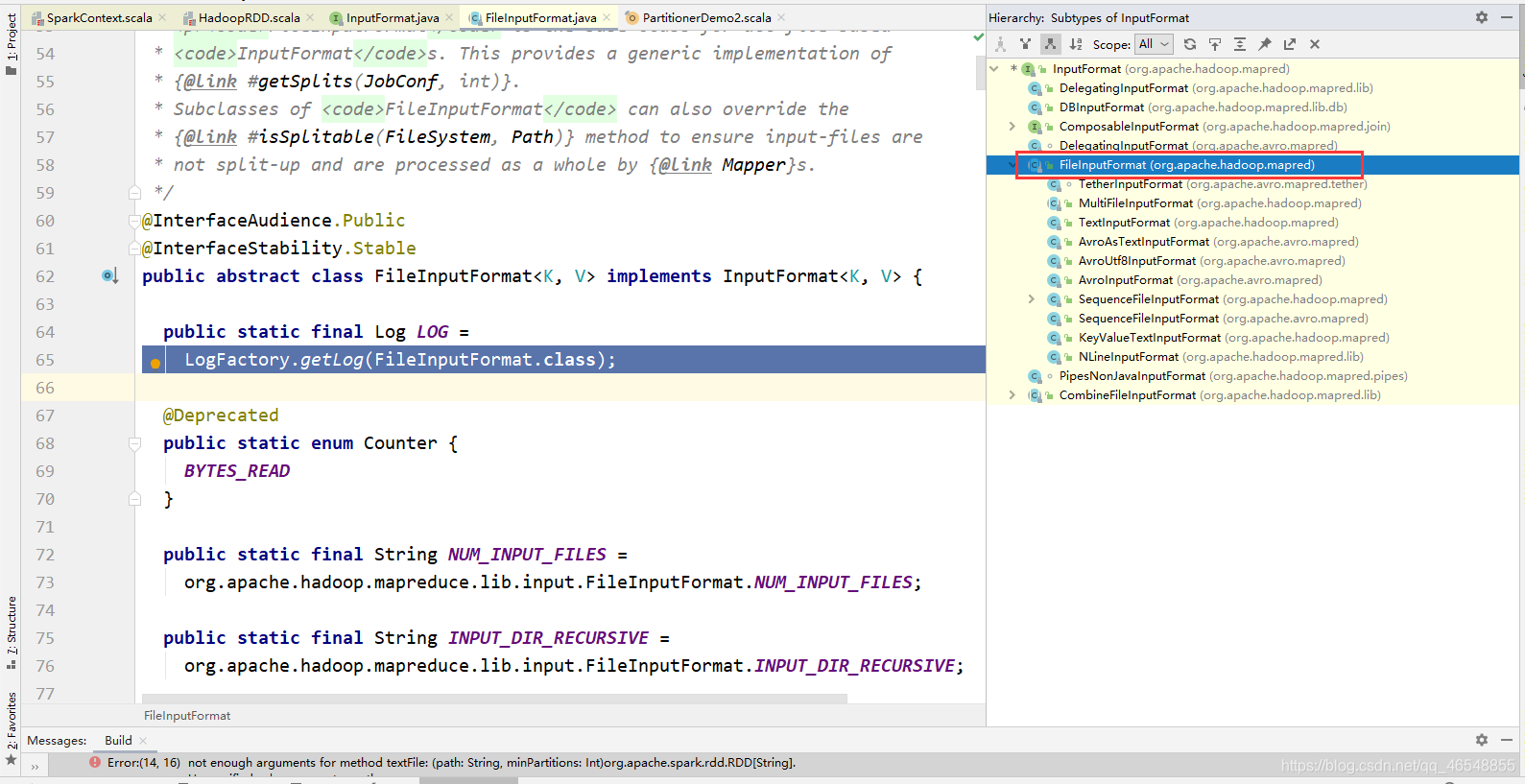Expand the ComposableInputFormat node
The width and height of the screenshot is (1525, 784).
(x=1012, y=127)
